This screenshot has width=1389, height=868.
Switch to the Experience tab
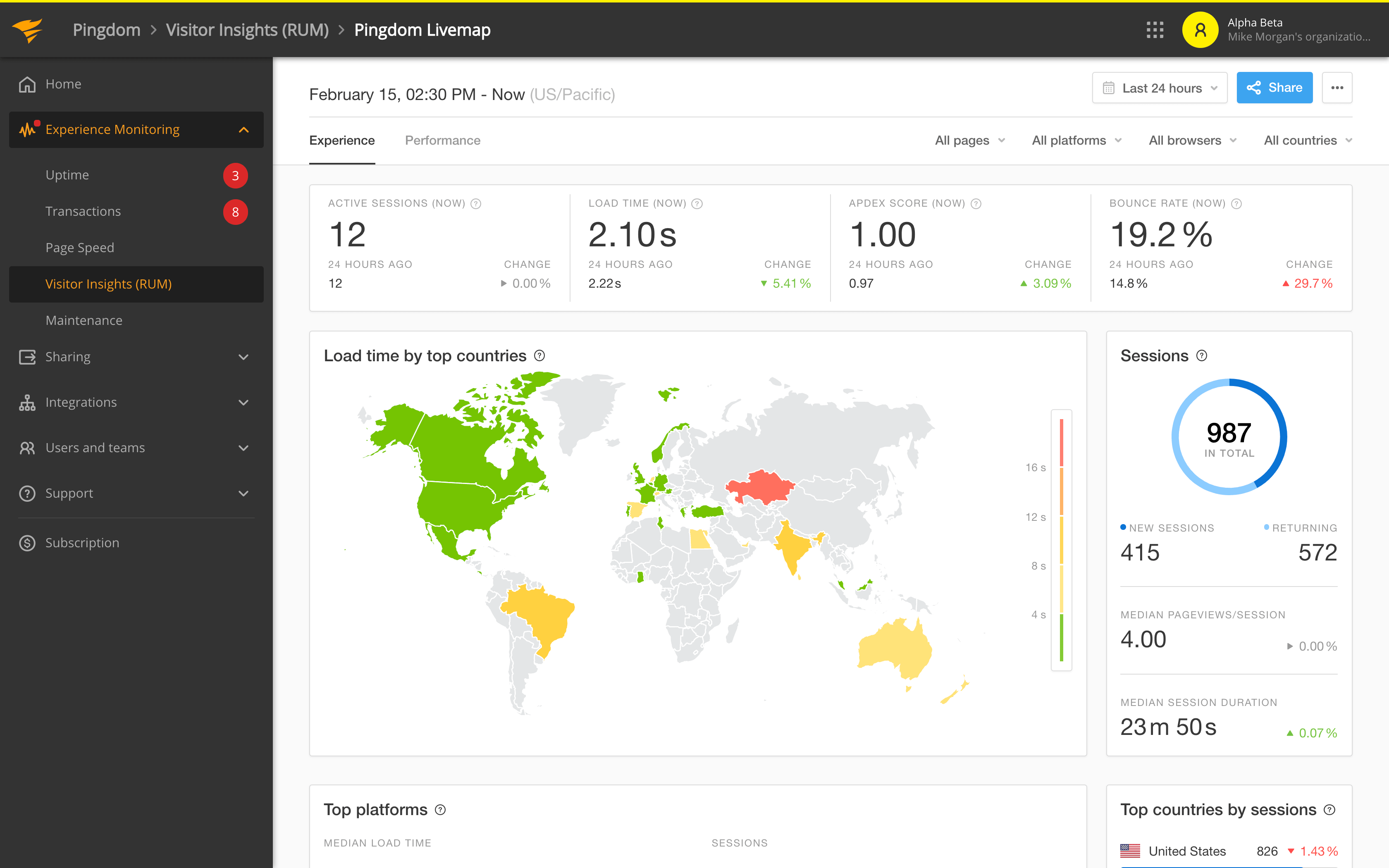point(342,141)
